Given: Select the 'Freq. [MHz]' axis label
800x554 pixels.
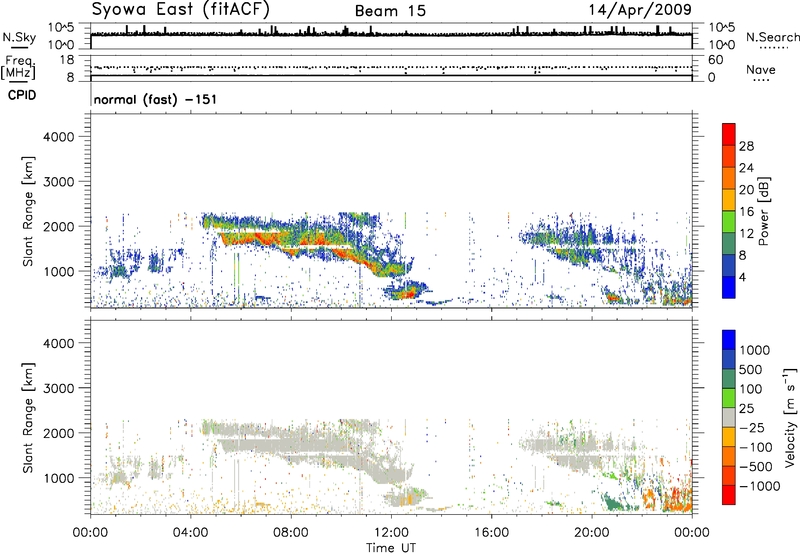Looking at the screenshot, I should tap(18, 67).
